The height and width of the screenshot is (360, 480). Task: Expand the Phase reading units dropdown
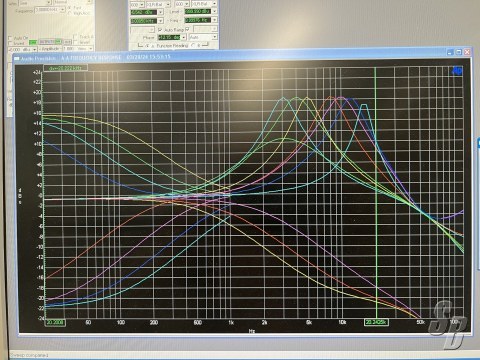pyautogui.click(x=183, y=37)
